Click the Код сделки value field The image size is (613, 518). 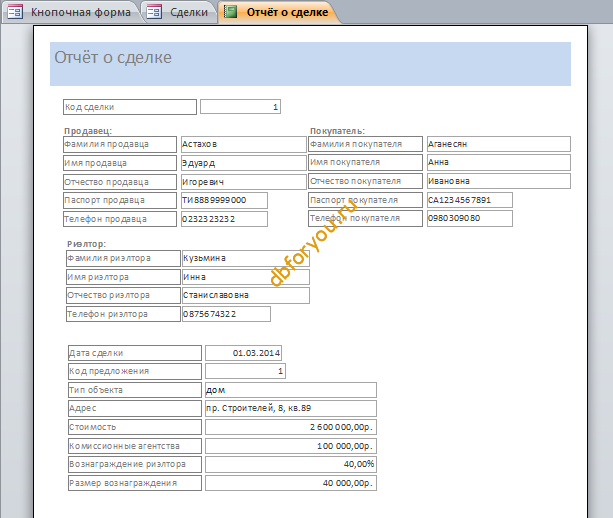[x=240, y=107]
